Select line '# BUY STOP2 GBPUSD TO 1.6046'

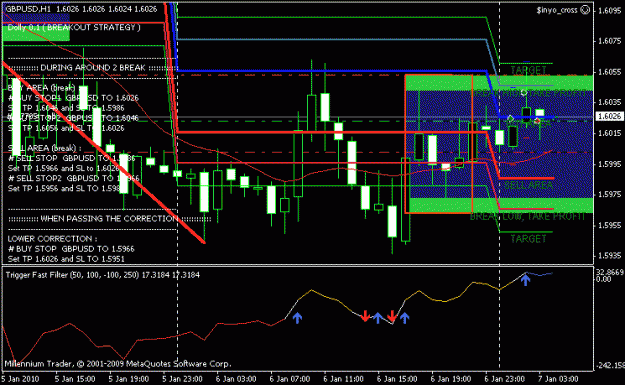pyautogui.click(x=73, y=118)
